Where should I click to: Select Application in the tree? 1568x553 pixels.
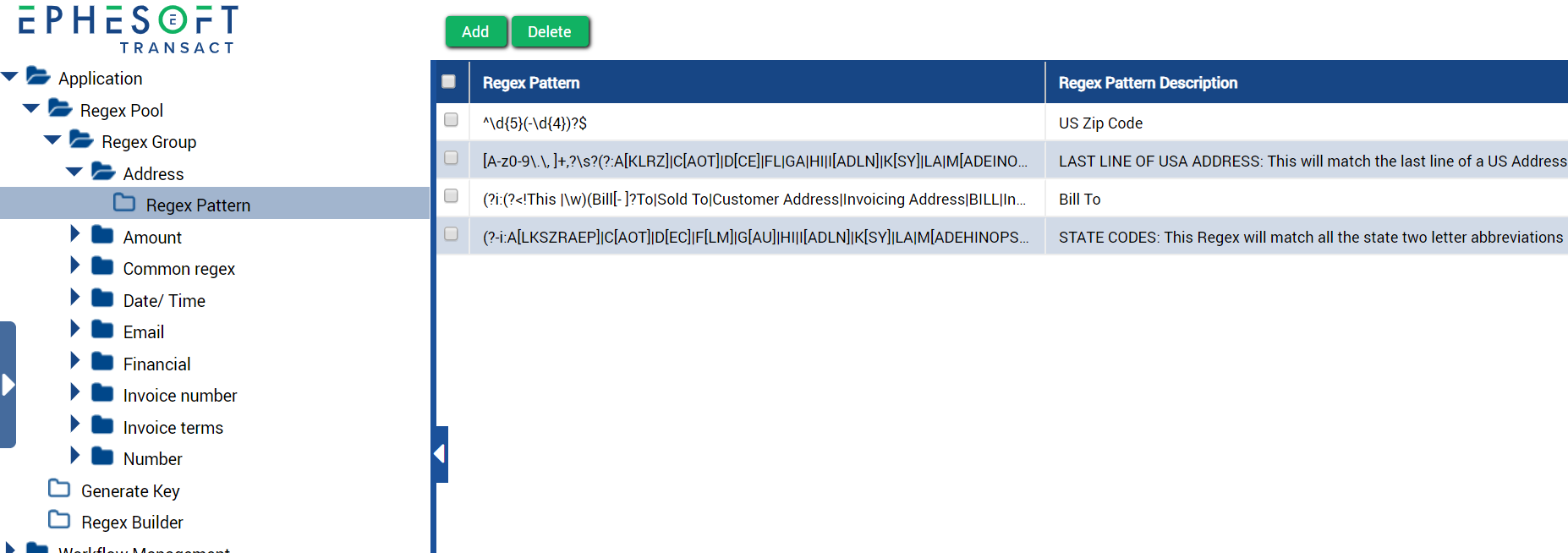click(x=100, y=79)
